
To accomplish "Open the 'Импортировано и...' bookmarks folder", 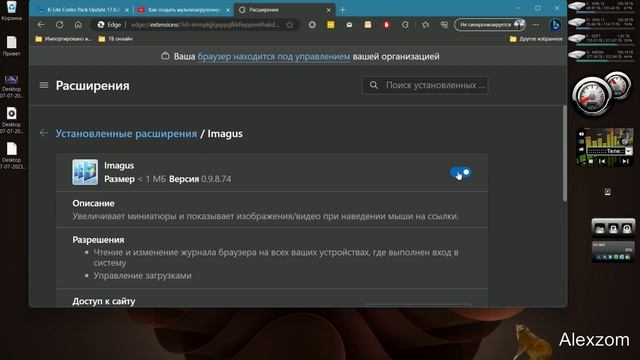I will [63, 39].
